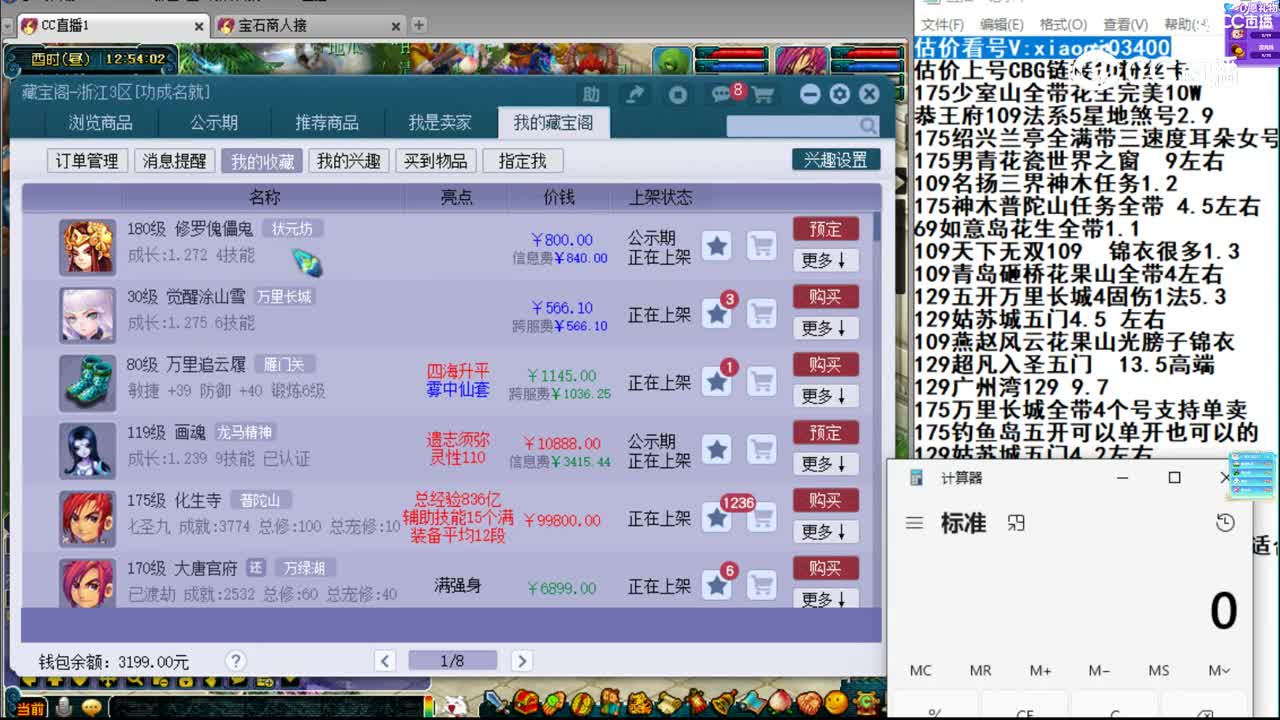Click 购买 for 化生寺 character
Viewport: 1280px width, 720px height.
click(x=826, y=500)
